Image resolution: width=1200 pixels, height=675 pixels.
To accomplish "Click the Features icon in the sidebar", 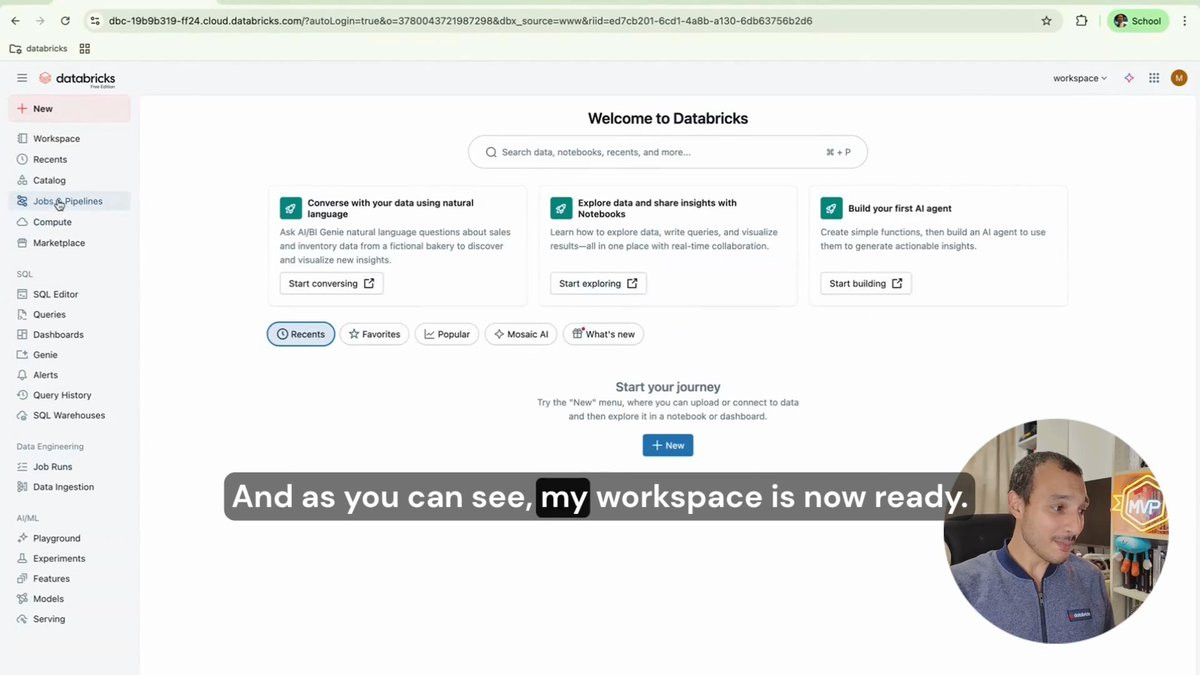I will [23, 578].
